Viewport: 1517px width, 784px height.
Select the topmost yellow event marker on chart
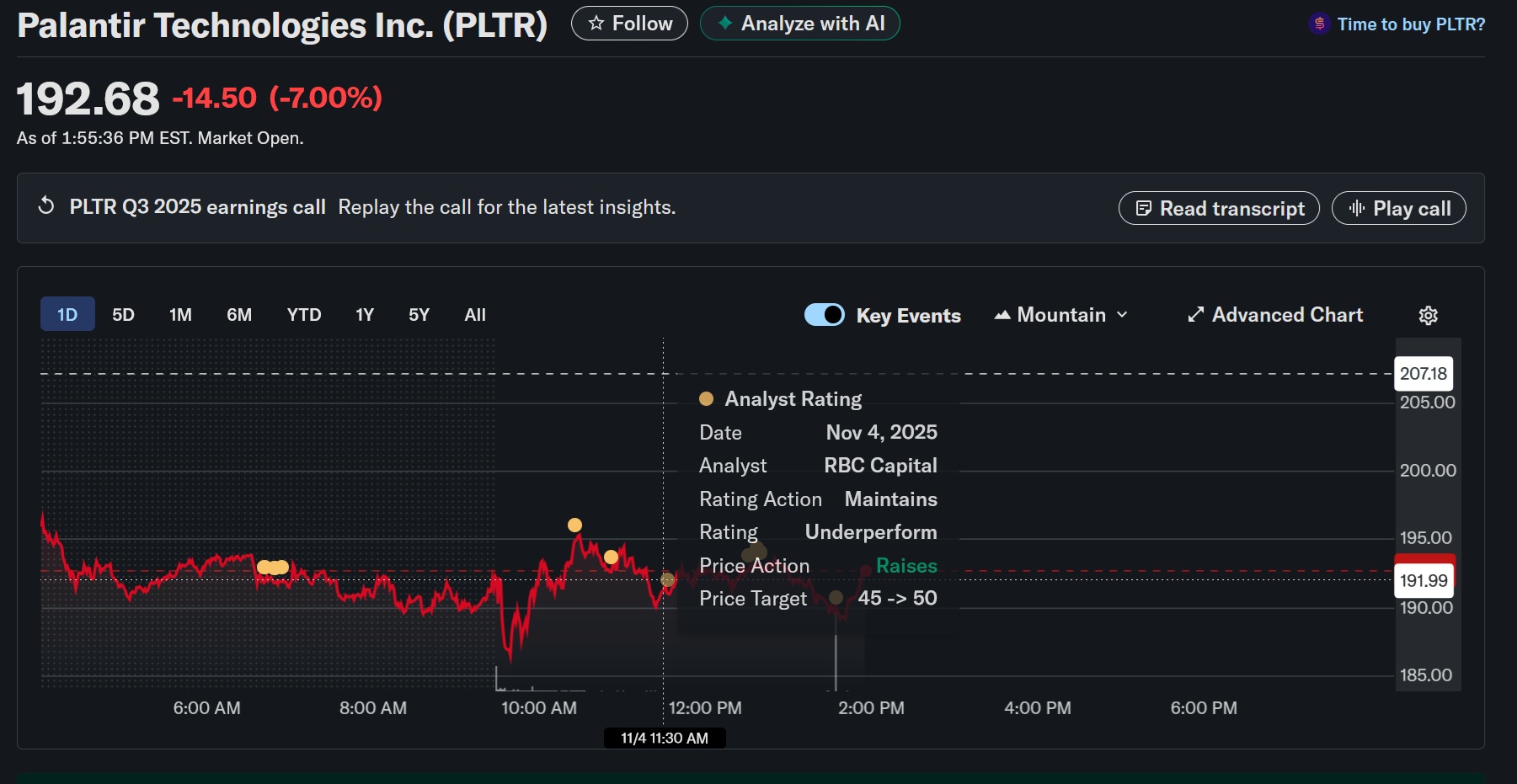point(574,525)
